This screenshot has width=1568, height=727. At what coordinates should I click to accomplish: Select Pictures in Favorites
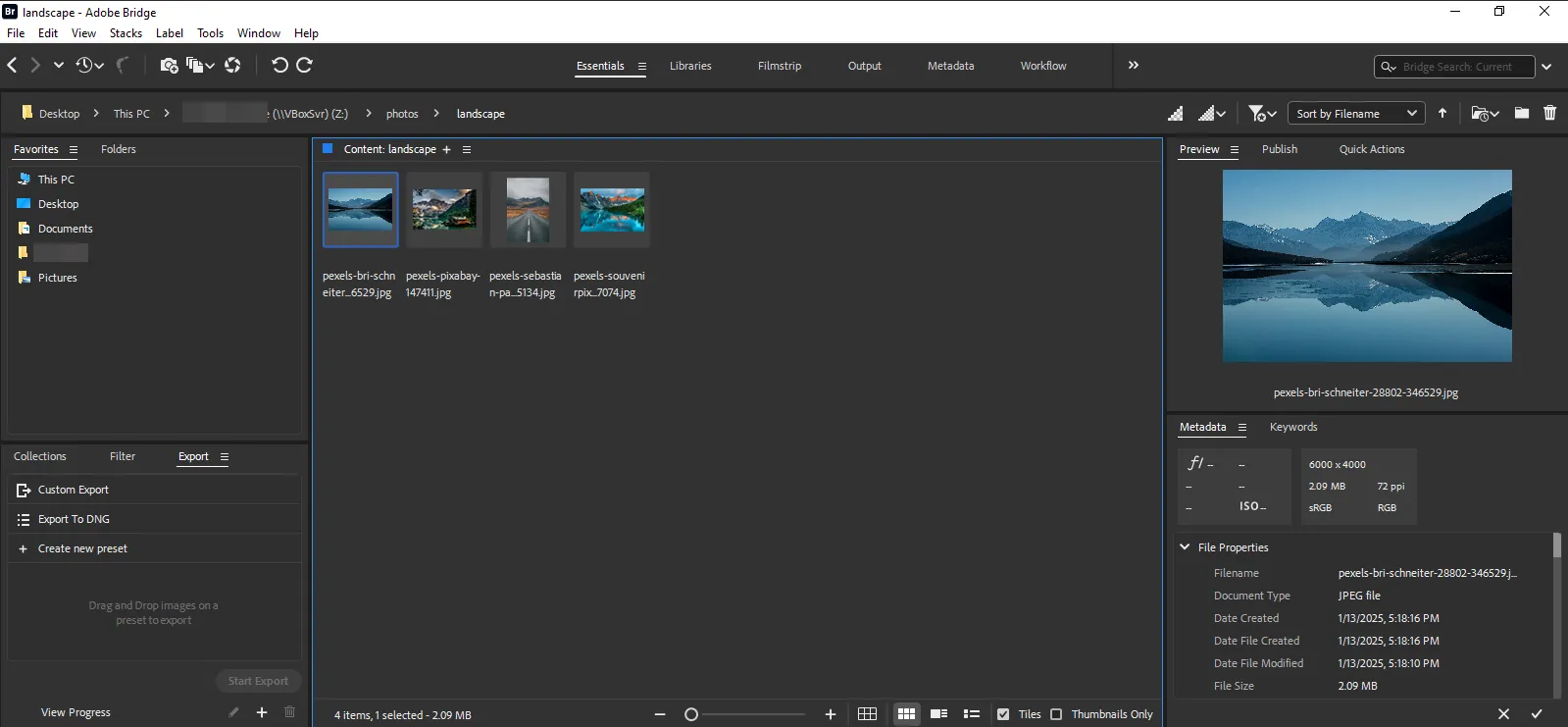57,278
